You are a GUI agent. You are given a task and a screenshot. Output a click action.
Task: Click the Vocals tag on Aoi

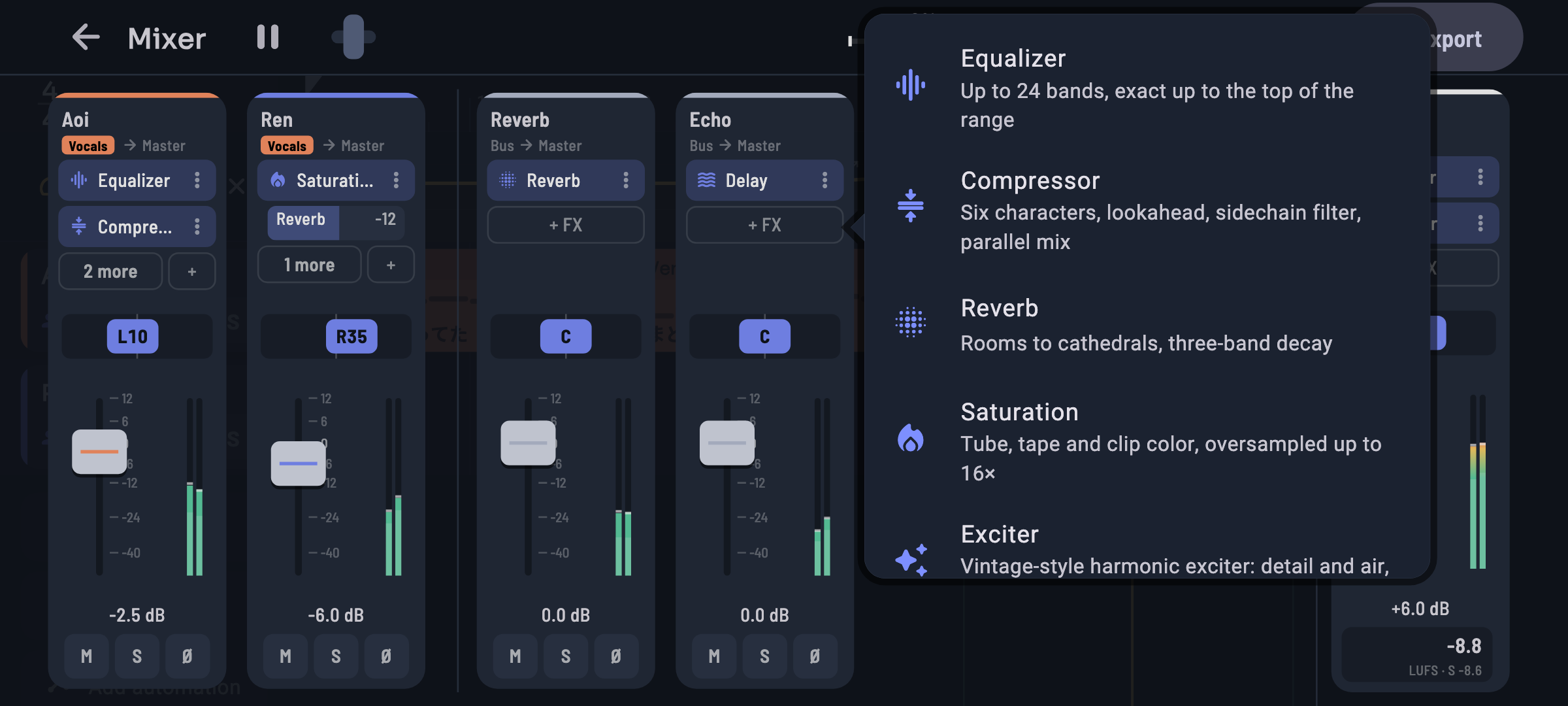tap(88, 146)
